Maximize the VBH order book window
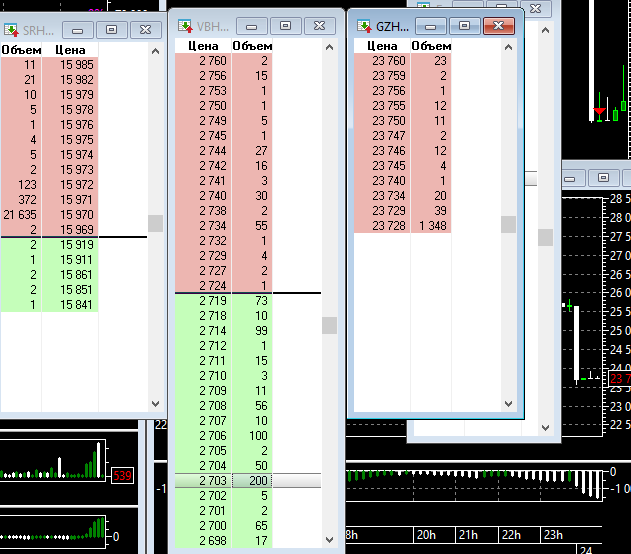Viewport: 631px width, 554px height. [x=286, y=26]
